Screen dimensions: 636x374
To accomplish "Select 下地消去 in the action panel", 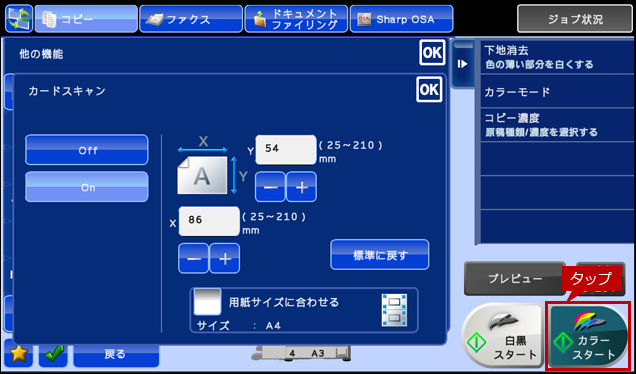I will coord(558,57).
